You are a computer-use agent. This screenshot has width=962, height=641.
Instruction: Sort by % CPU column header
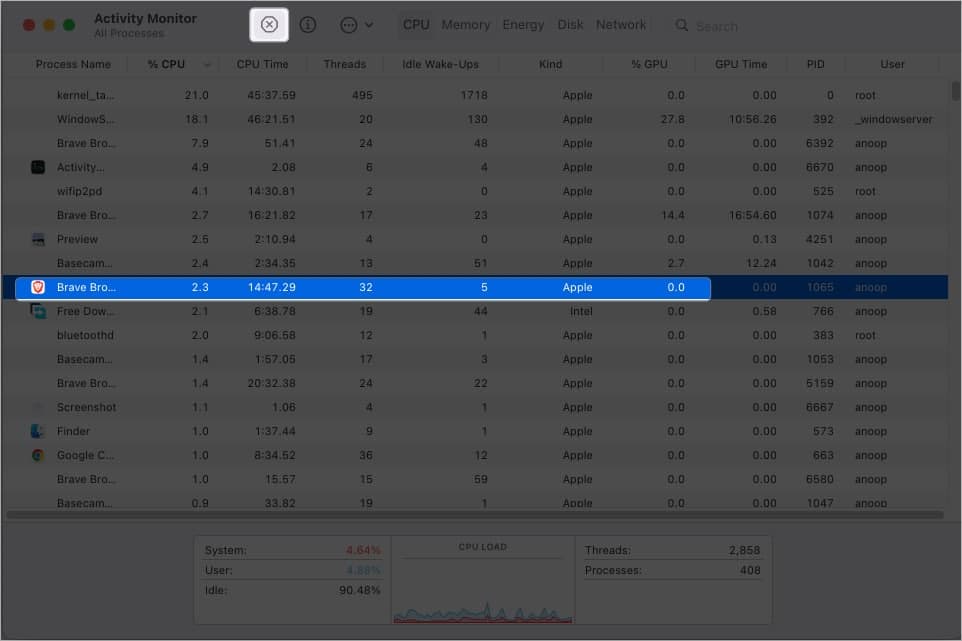tap(166, 64)
